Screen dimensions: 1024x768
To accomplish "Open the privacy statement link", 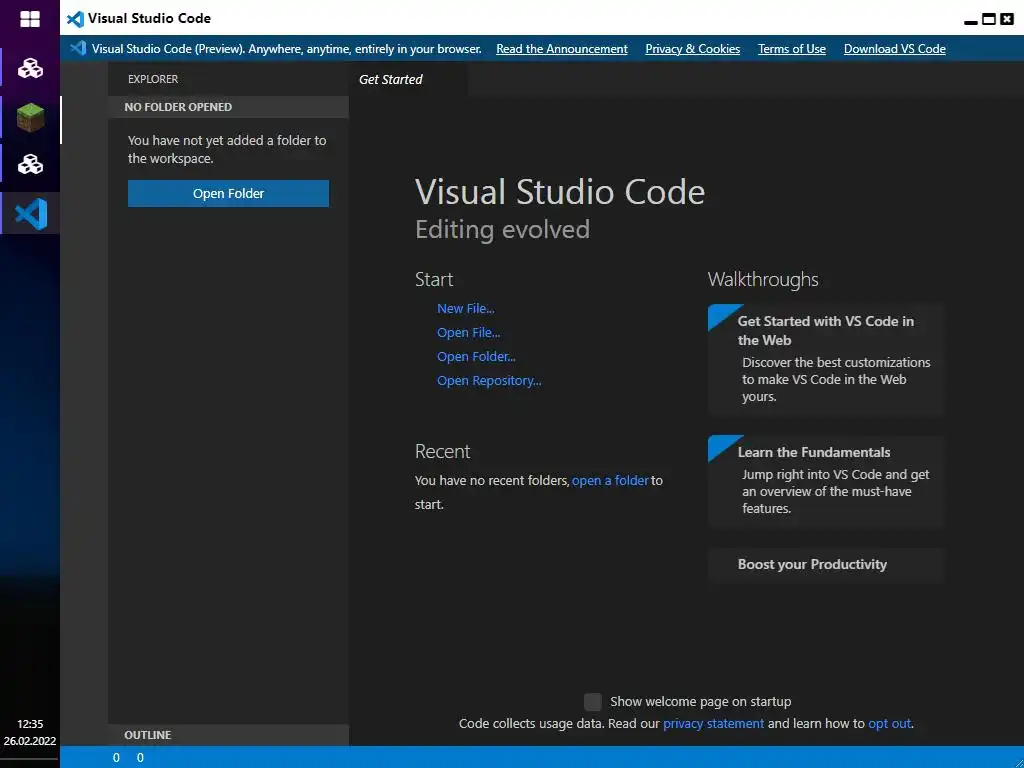I will [x=713, y=724].
